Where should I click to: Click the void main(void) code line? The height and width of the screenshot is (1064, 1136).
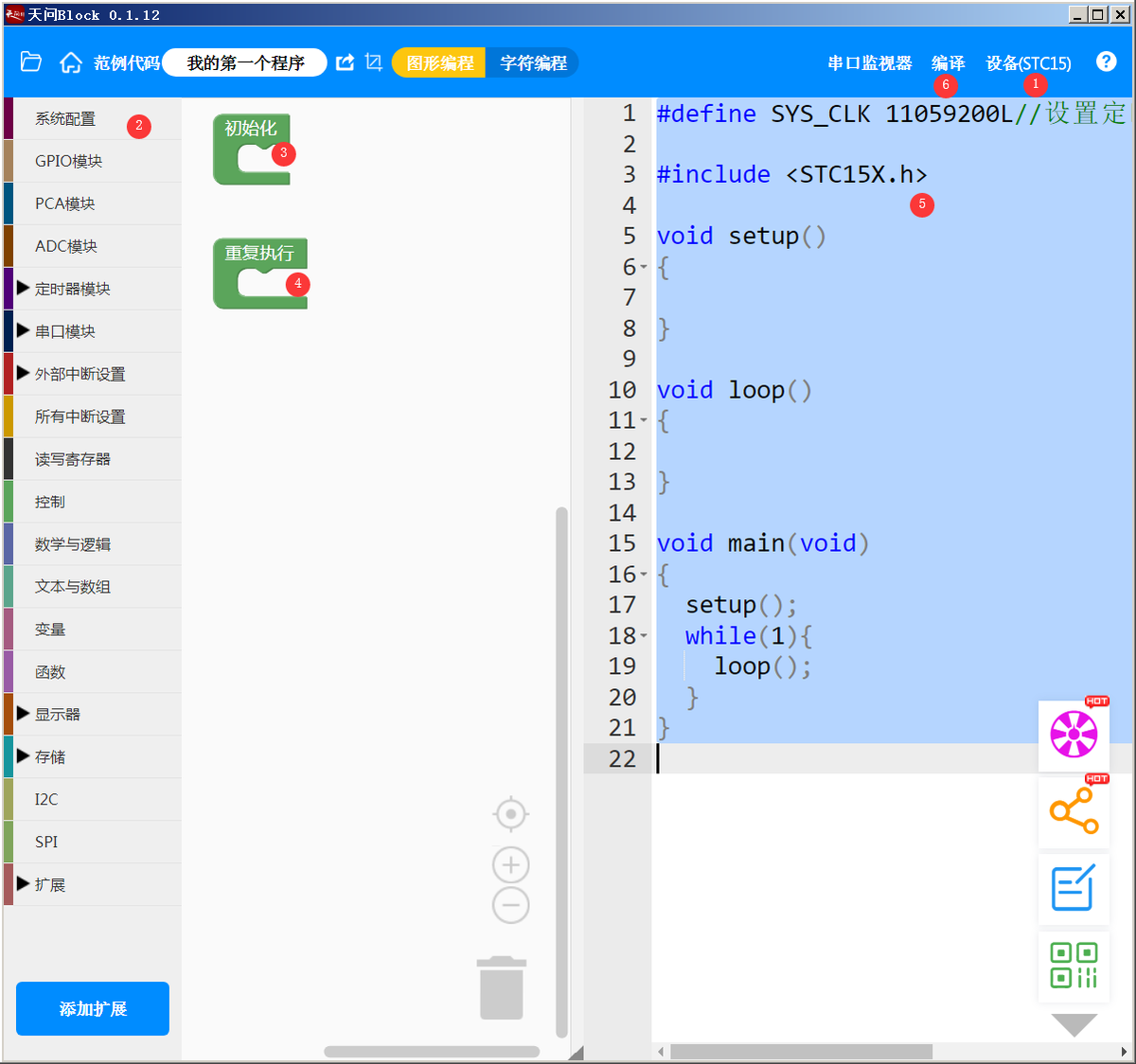point(763,543)
